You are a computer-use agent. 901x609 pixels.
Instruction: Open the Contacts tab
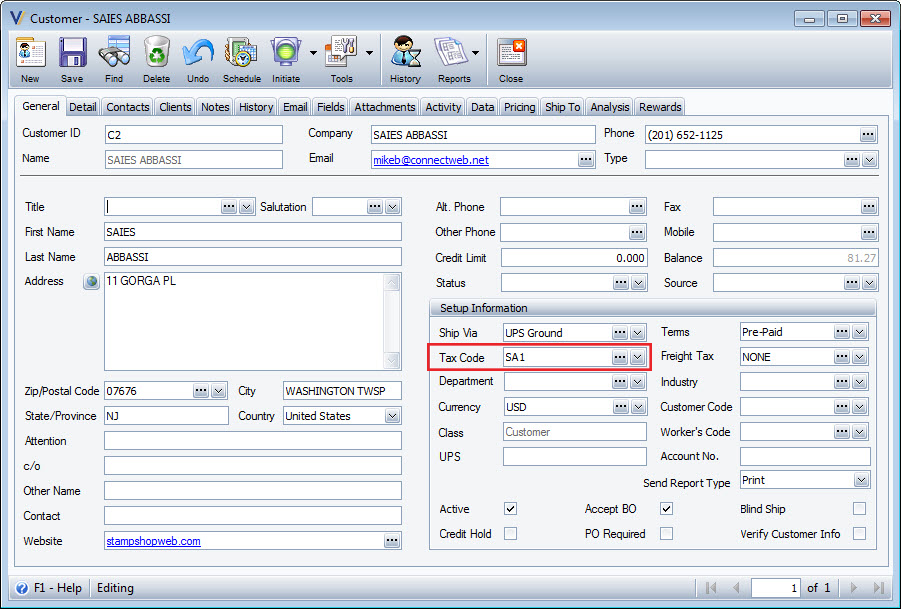(128, 107)
